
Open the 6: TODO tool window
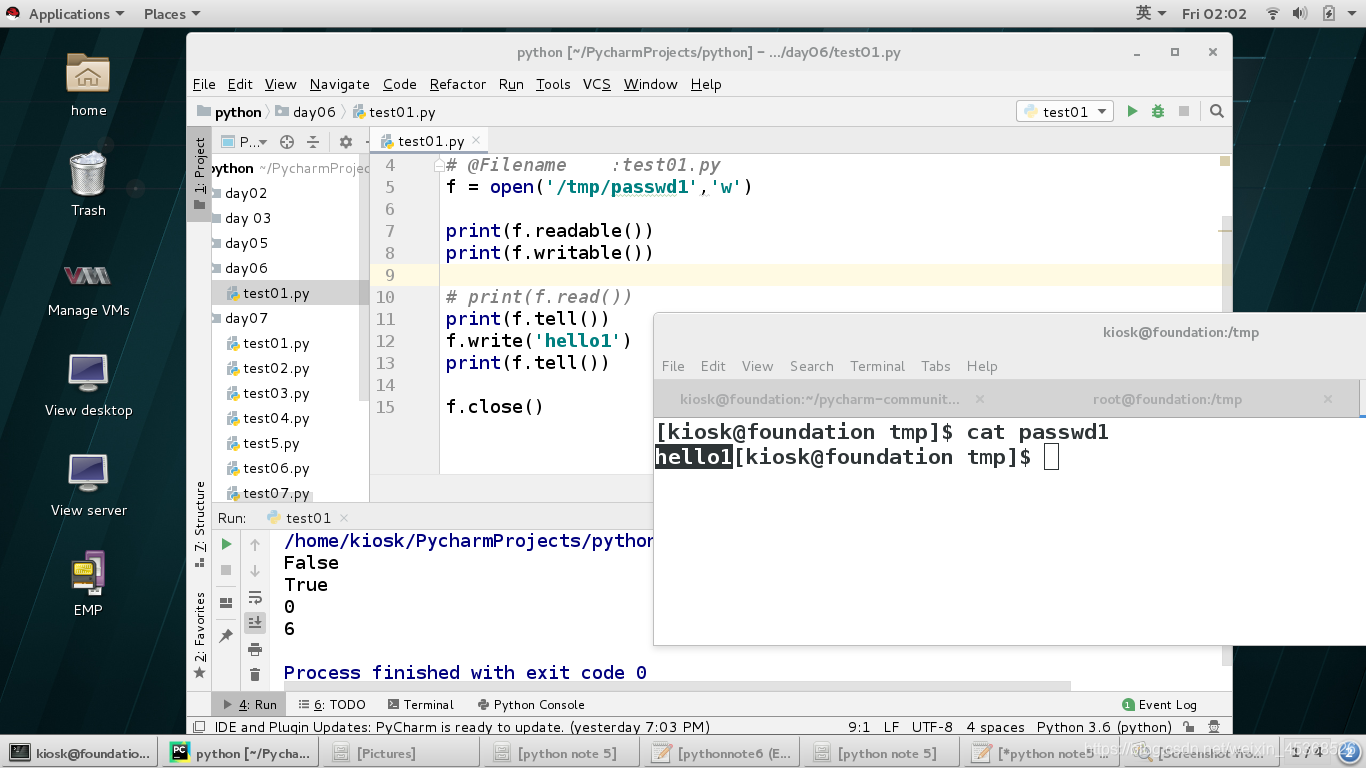point(332,705)
